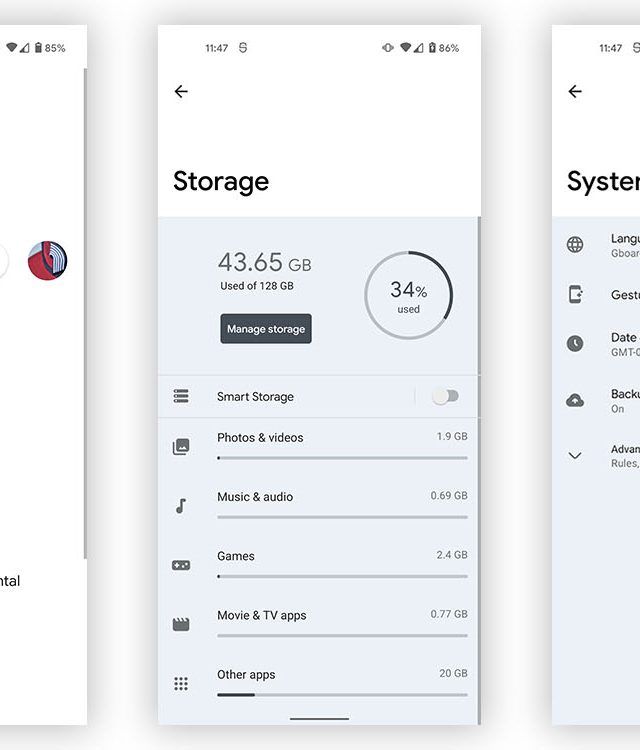Tap the Smart Storage label
The width and height of the screenshot is (640, 750).
point(255,397)
